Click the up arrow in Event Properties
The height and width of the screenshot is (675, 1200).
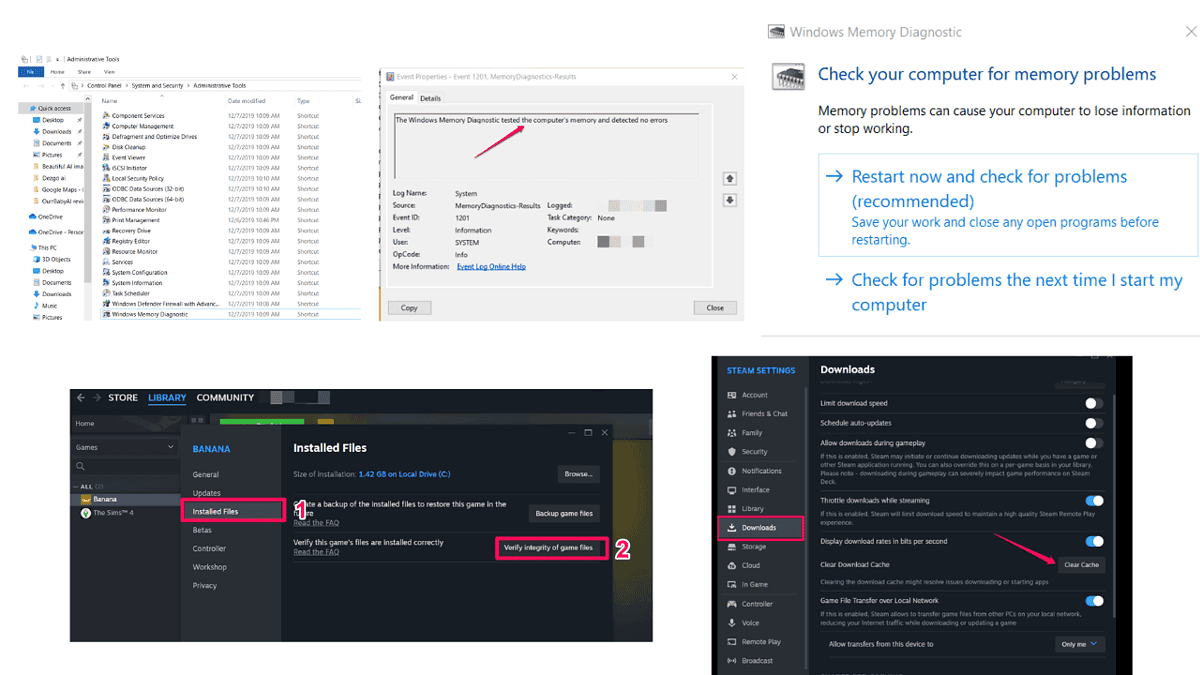(x=730, y=178)
